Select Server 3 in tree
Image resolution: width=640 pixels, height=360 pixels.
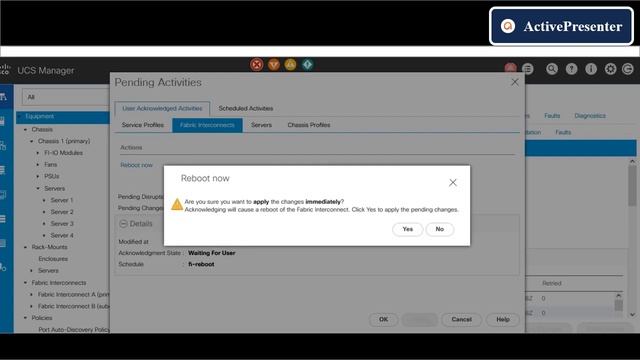pyautogui.click(x=62, y=224)
